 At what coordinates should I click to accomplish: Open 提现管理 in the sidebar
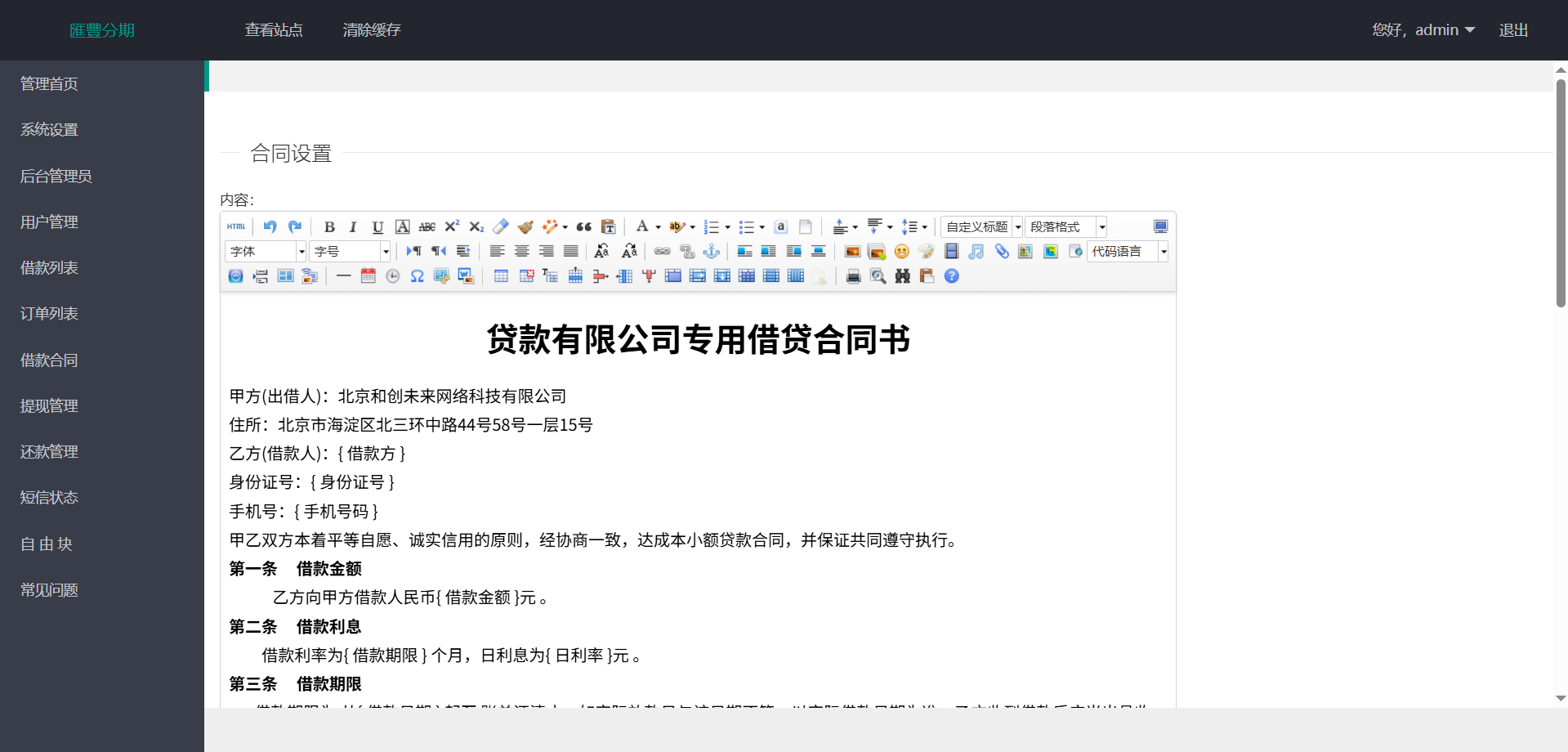[x=102, y=405]
